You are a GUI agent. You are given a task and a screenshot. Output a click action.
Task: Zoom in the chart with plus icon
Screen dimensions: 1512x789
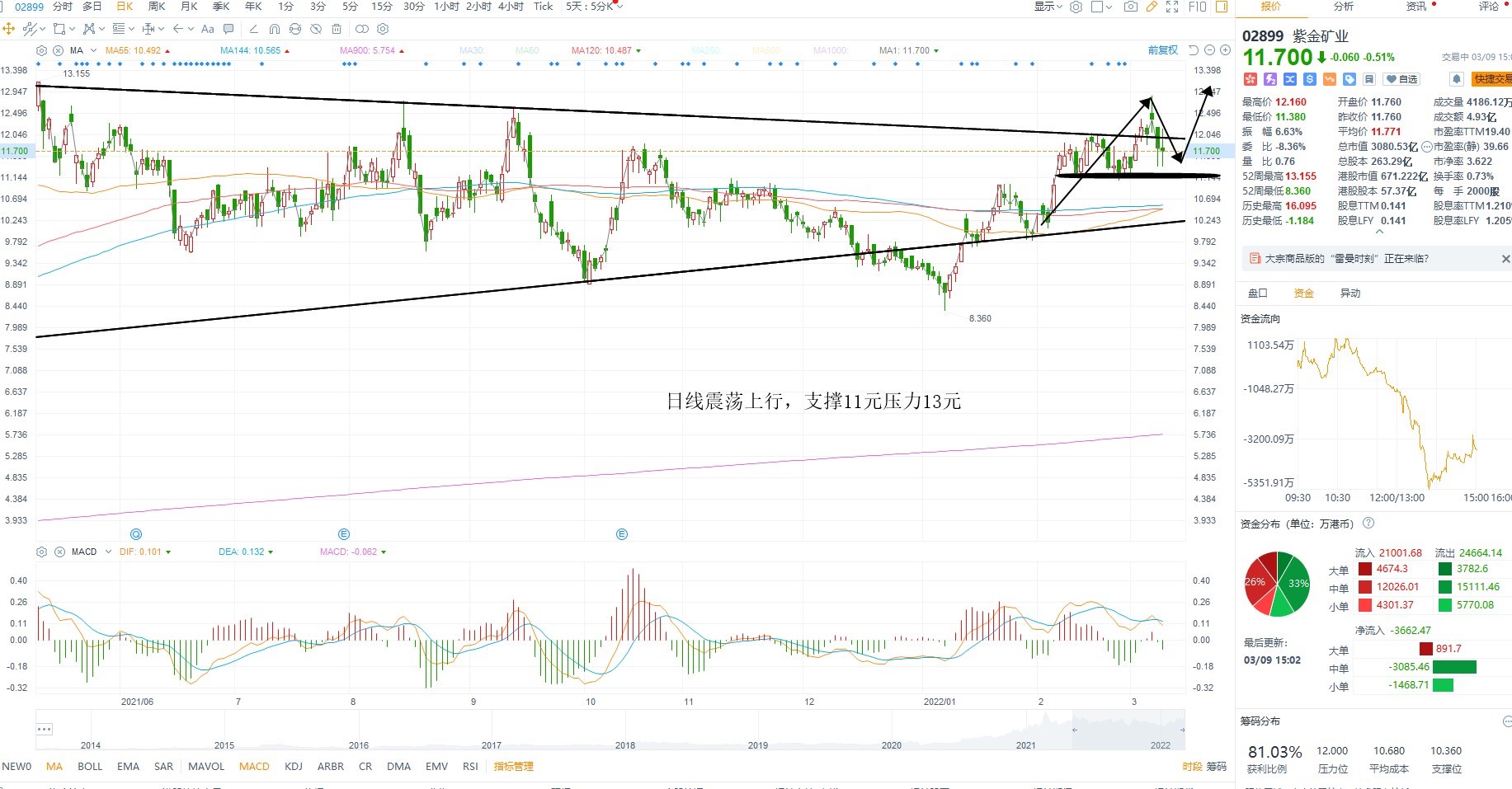[x=1226, y=50]
